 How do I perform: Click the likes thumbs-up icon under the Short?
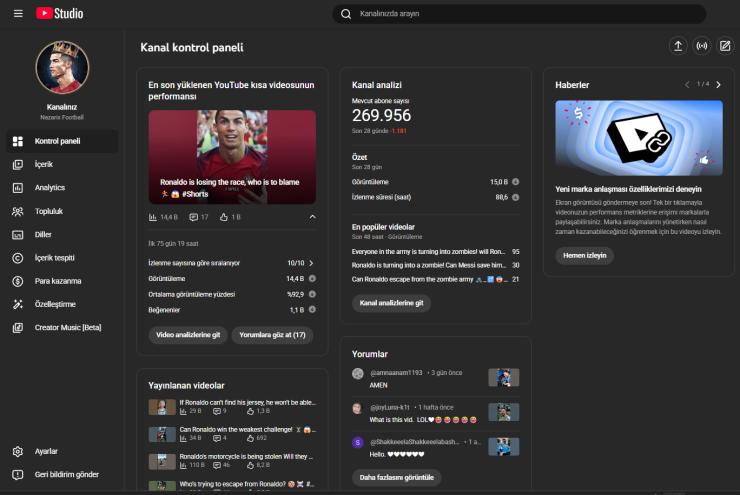pyautogui.click(x=224, y=217)
